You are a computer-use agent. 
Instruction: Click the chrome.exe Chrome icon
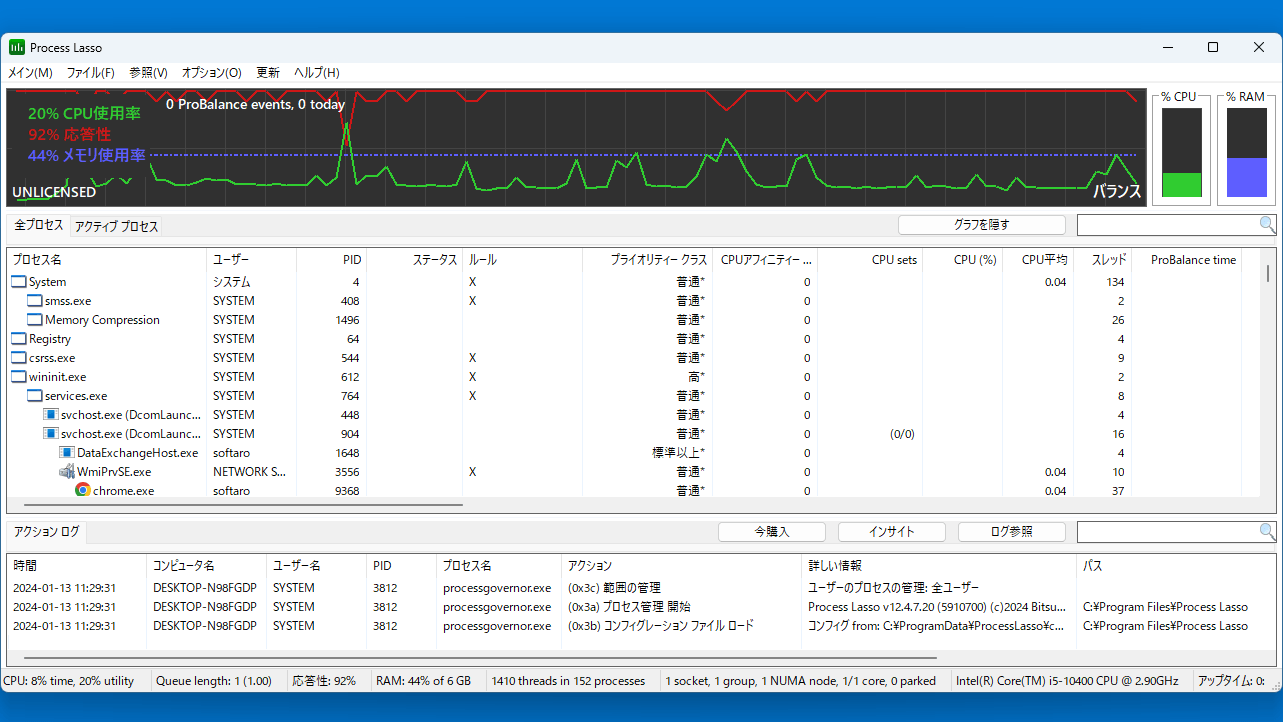pos(83,490)
